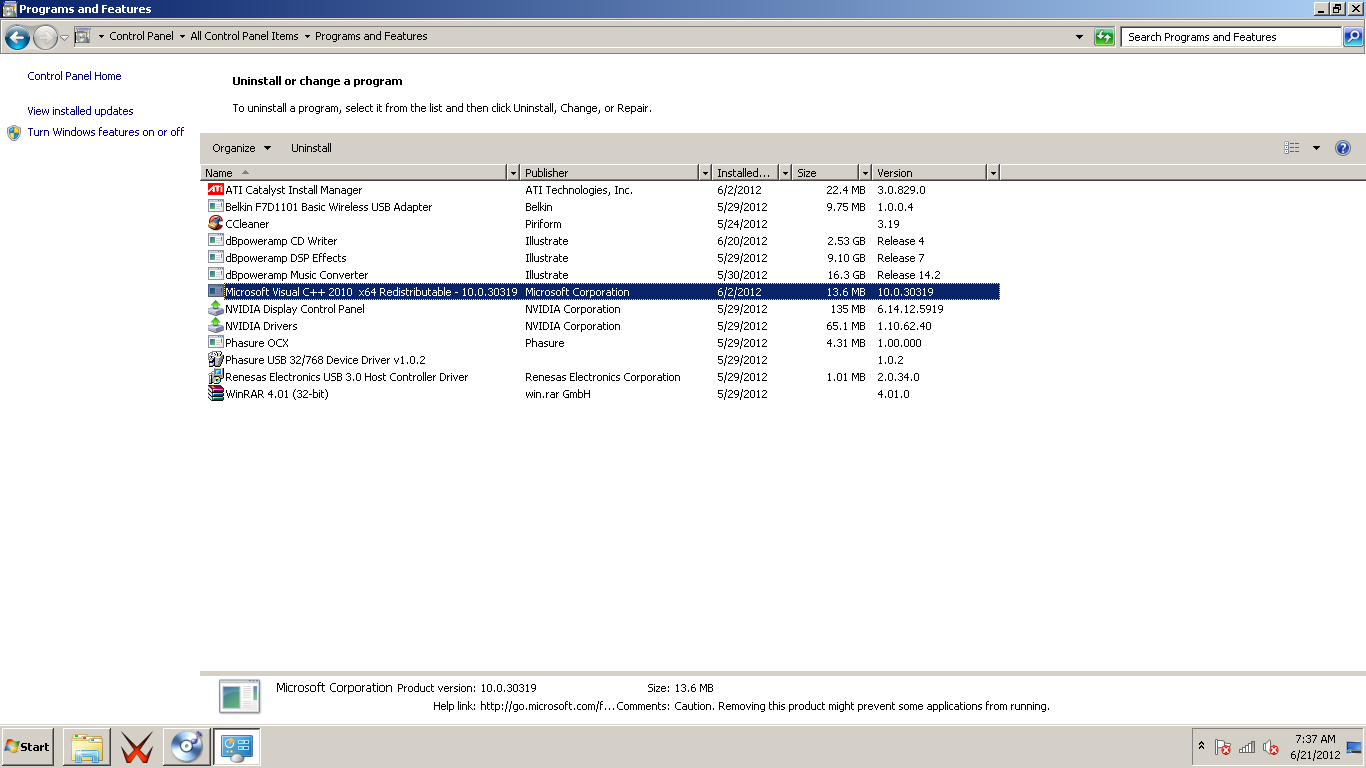Image resolution: width=1366 pixels, height=768 pixels.
Task: Click the search magnifier icon
Action: (x=1352, y=37)
